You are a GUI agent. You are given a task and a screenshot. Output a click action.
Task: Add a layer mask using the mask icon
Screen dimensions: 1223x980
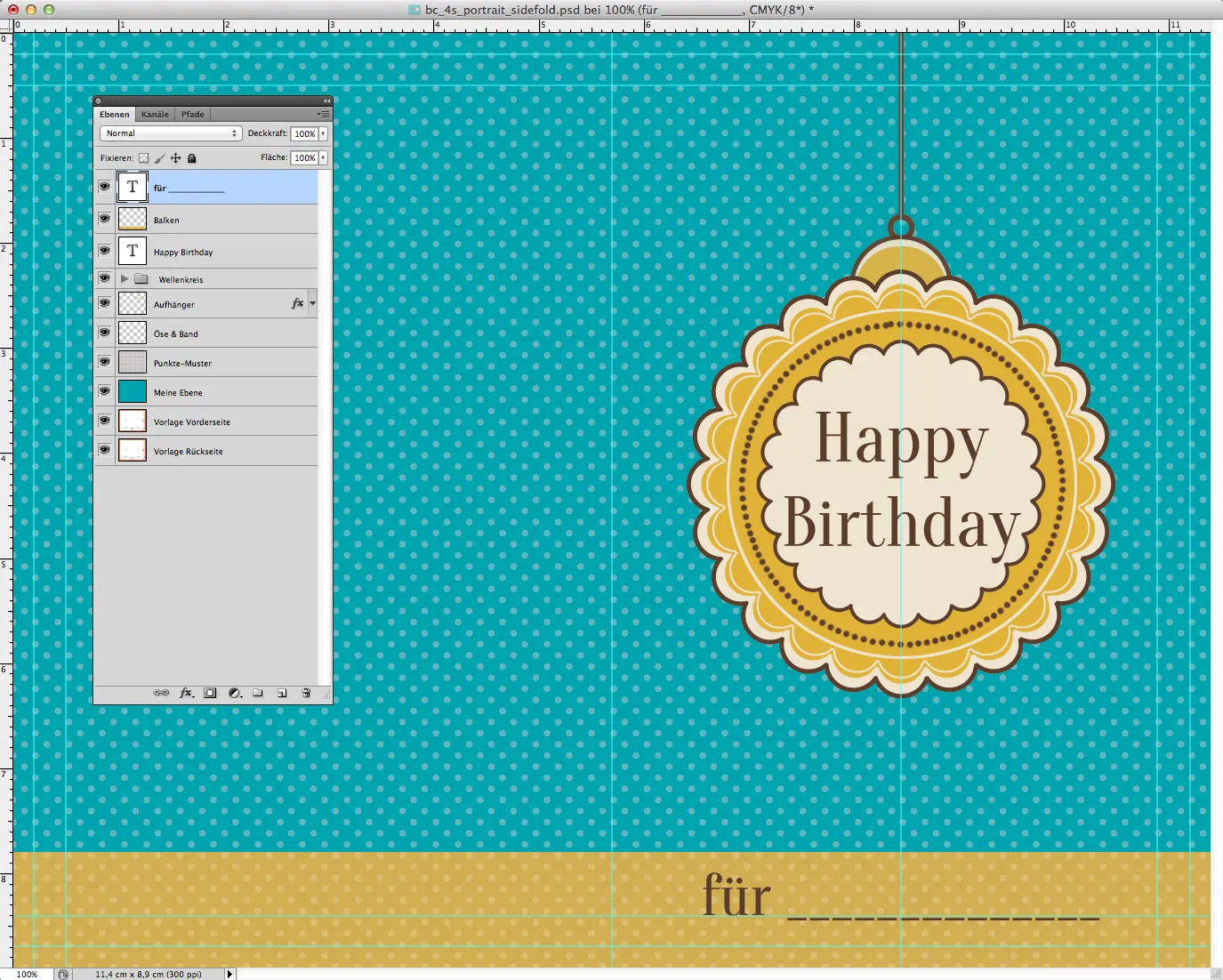point(210,693)
